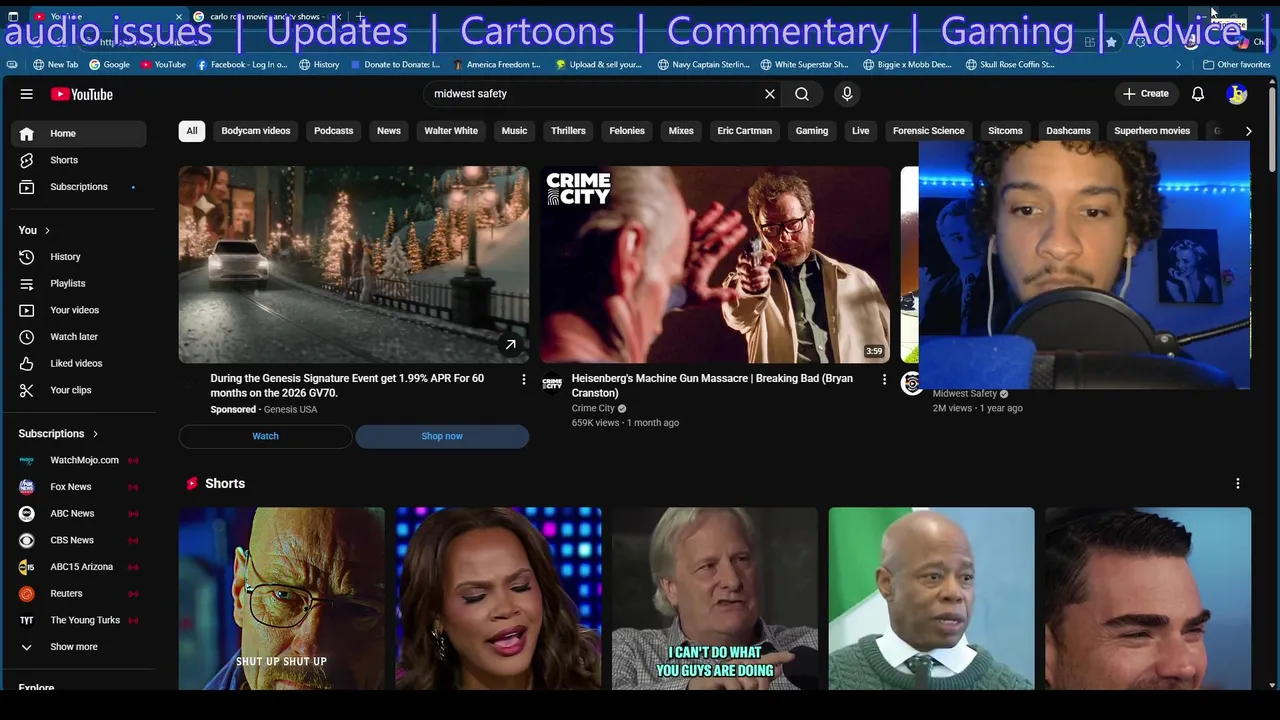Image resolution: width=1280 pixels, height=720 pixels.
Task: Open the 'SHUT UP SHUT UP' Short
Action: pos(282,598)
